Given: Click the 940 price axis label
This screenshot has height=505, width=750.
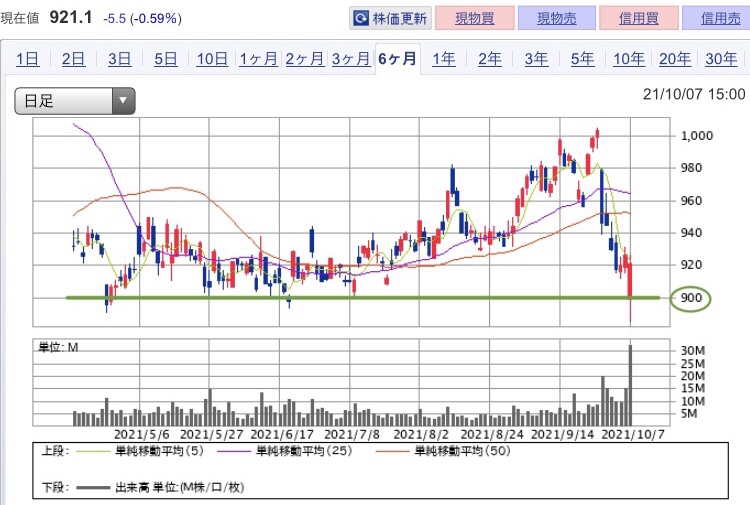Looking at the screenshot, I should (691, 233).
